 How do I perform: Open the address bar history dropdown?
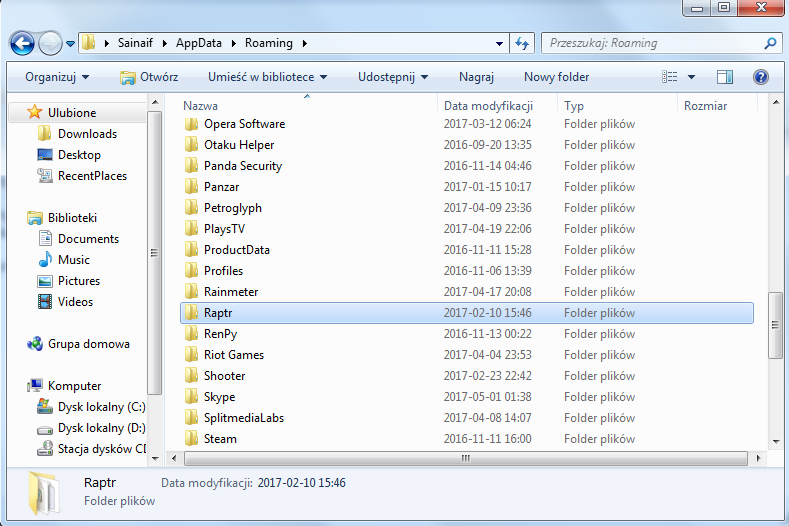tap(499, 44)
